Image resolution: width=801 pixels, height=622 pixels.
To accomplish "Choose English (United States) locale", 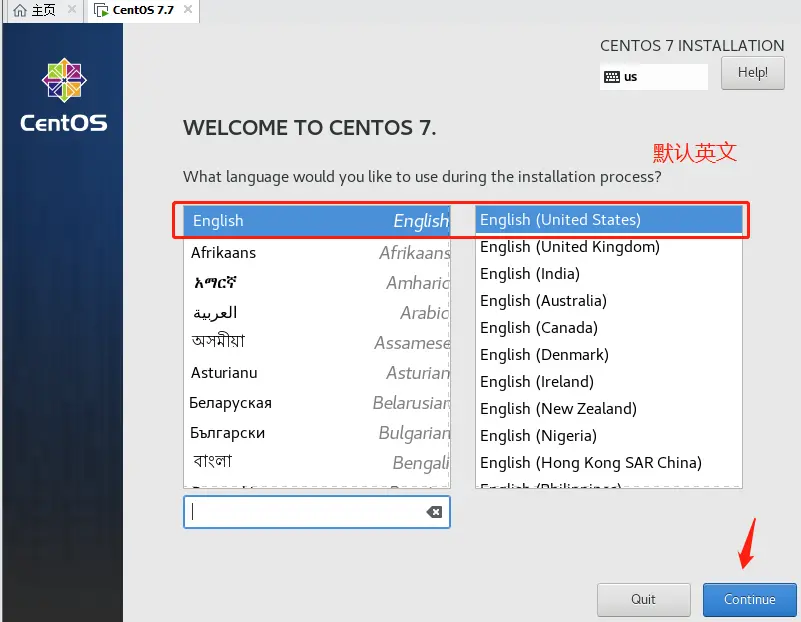I will (x=609, y=220).
